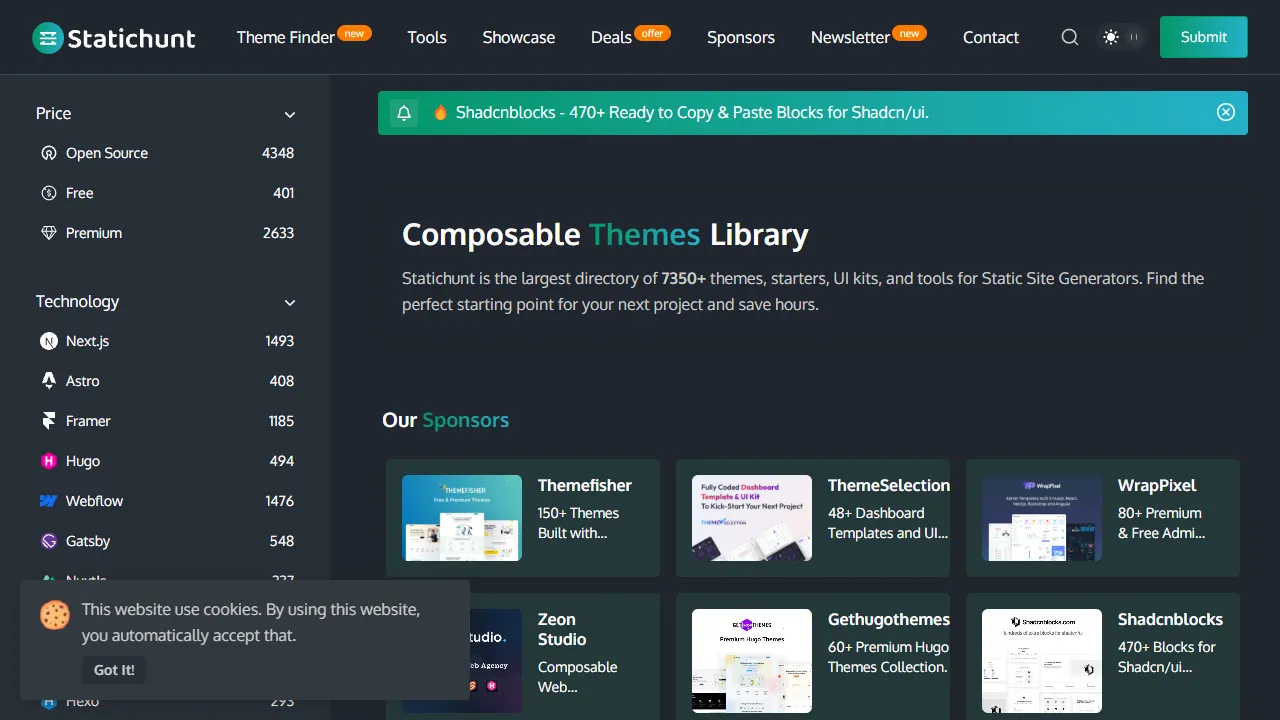This screenshot has width=1280, height=720.
Task: Click the 'new' badge on Theme Finder
Action: coord(354,33)
